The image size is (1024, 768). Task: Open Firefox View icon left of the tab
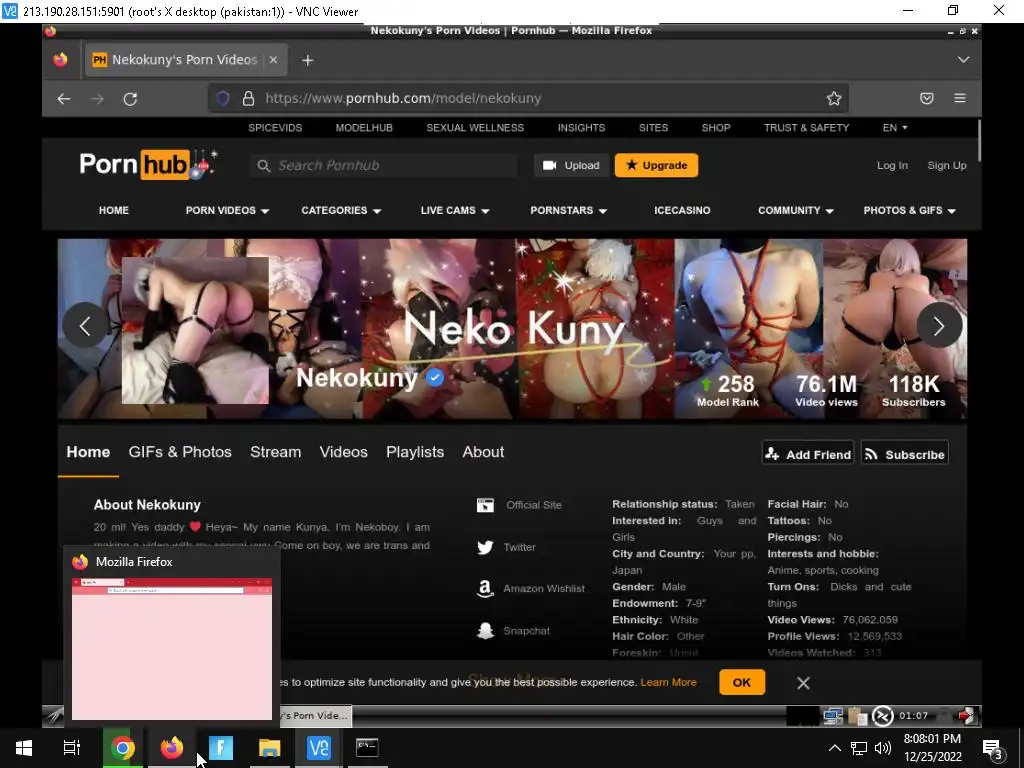coord(60,59)
